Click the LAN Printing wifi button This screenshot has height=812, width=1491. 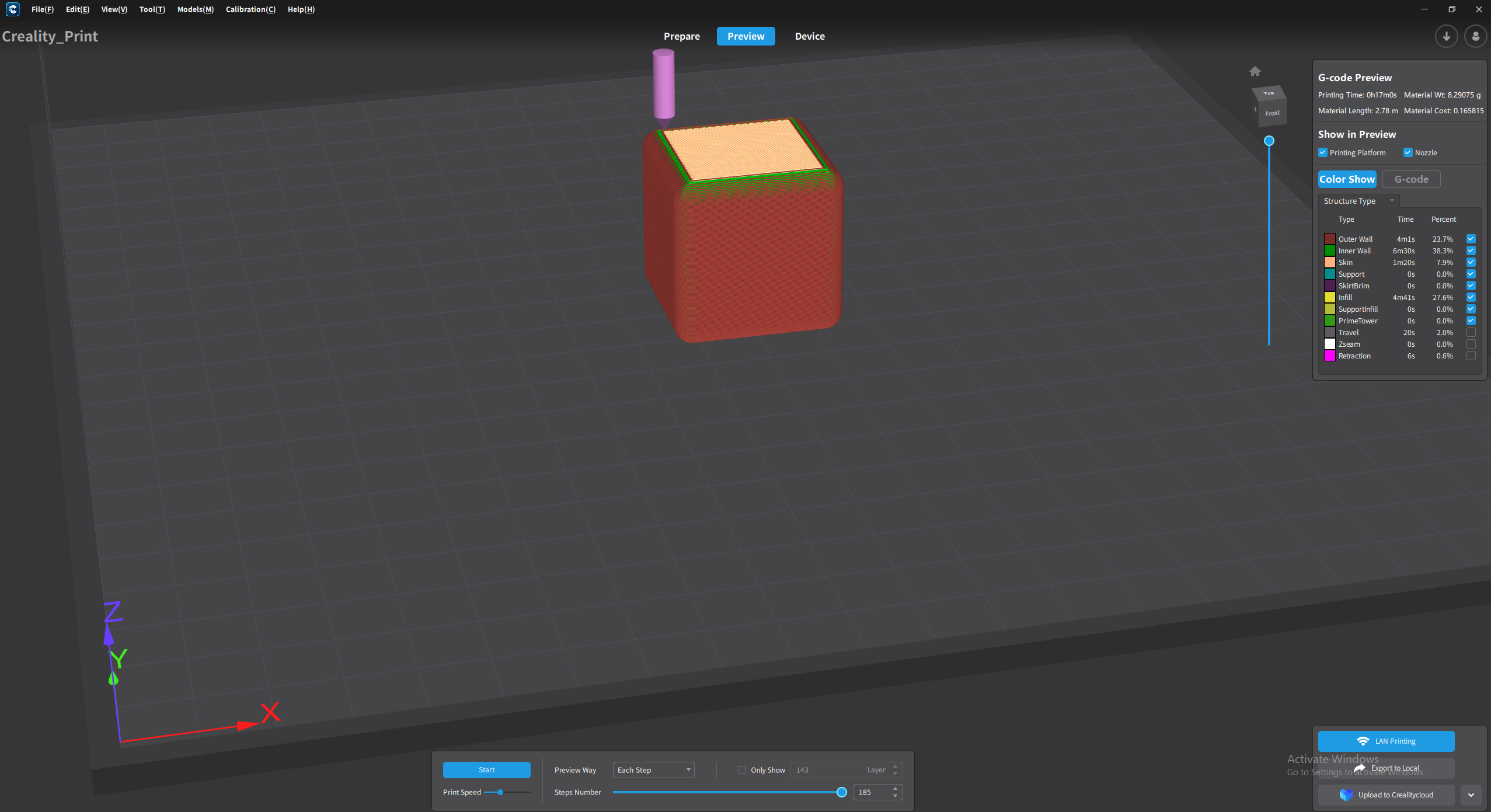click(1385, 741)
